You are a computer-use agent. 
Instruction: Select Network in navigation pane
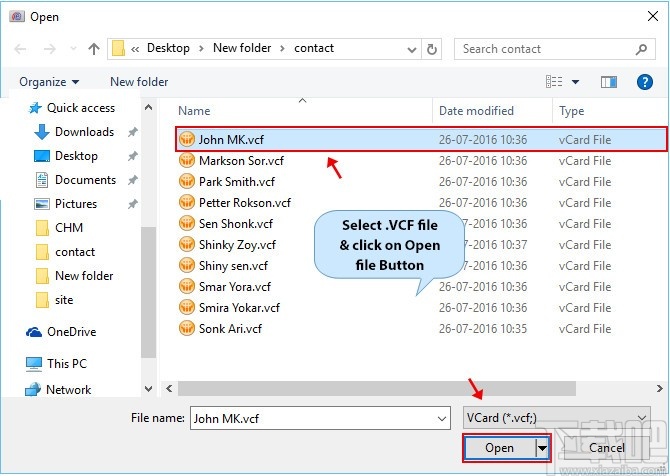point(58,389)
